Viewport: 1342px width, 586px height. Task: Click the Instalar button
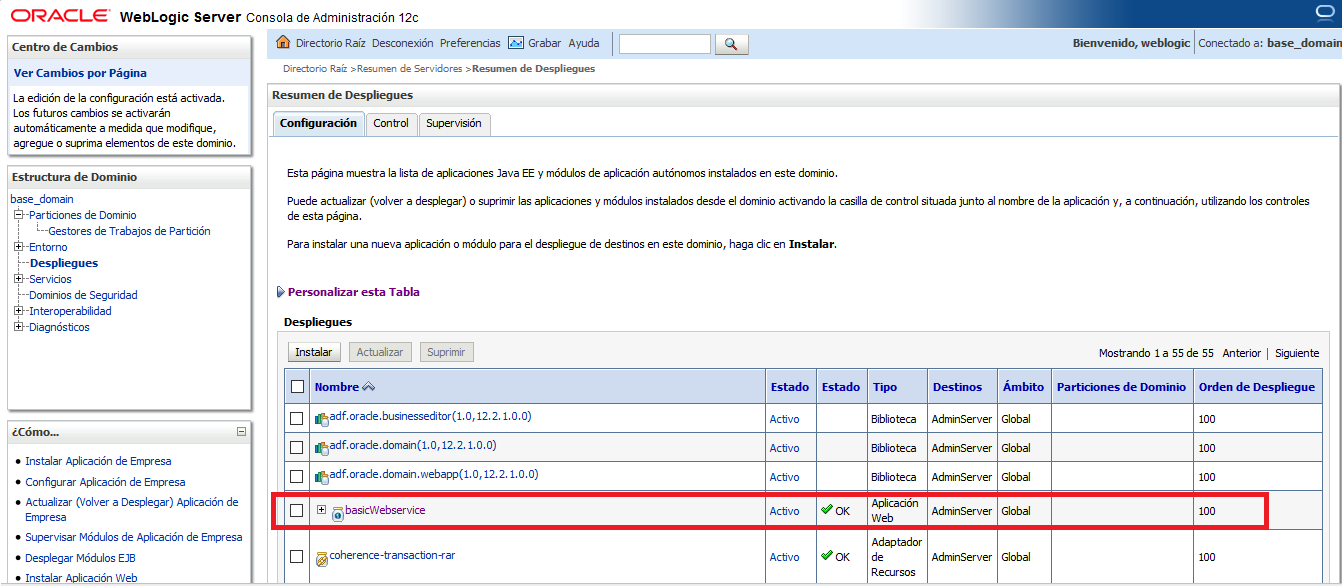(x=314, y=352)
